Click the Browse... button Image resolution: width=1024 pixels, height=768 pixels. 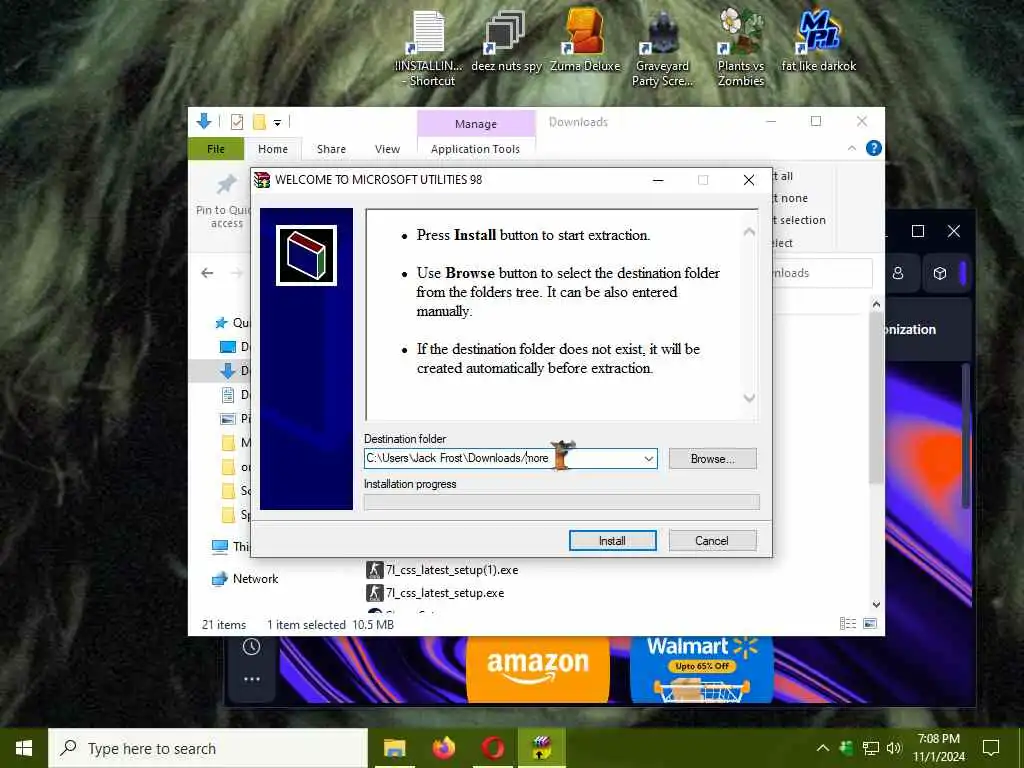(x=712, y=458)
